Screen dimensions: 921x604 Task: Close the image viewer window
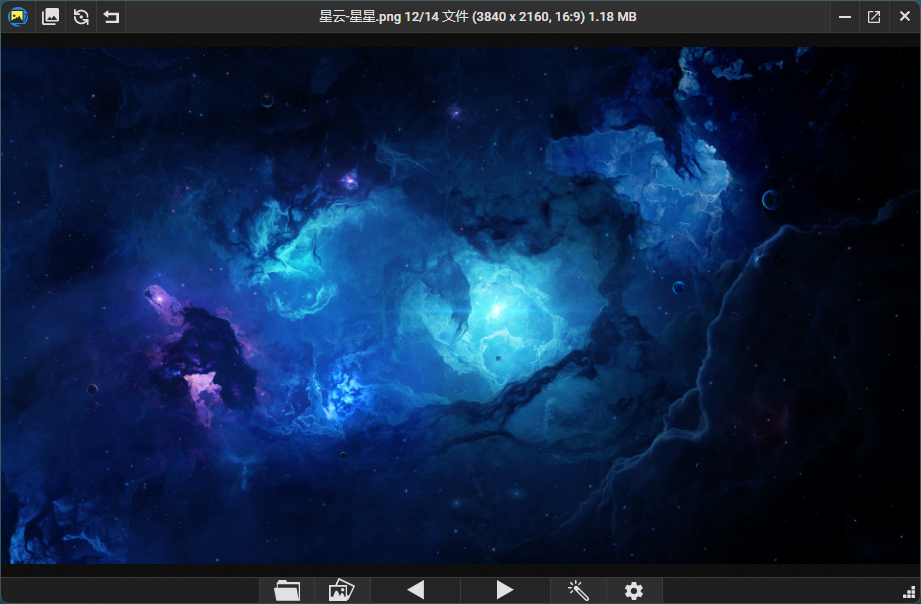pos(903,17)
